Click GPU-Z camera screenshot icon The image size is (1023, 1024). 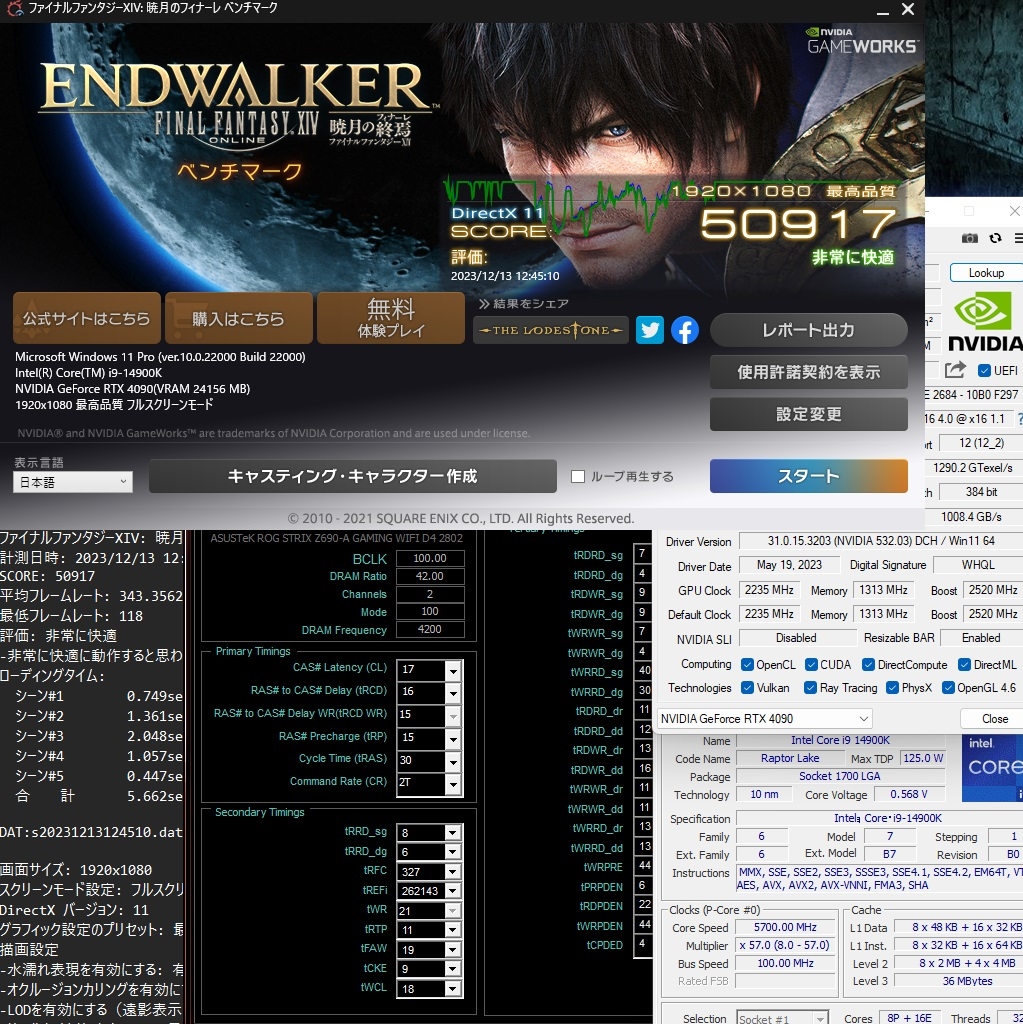point(970,238)
